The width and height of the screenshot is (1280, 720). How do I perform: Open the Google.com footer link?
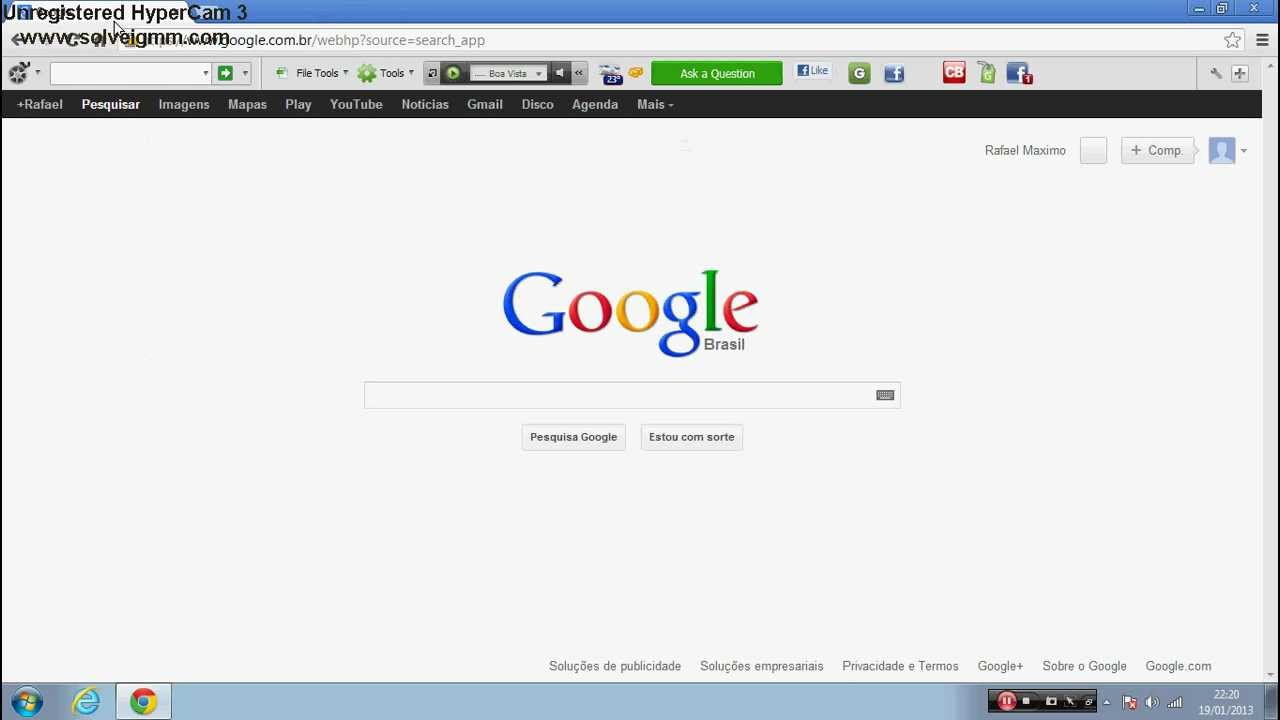(x=1178, y=666)
